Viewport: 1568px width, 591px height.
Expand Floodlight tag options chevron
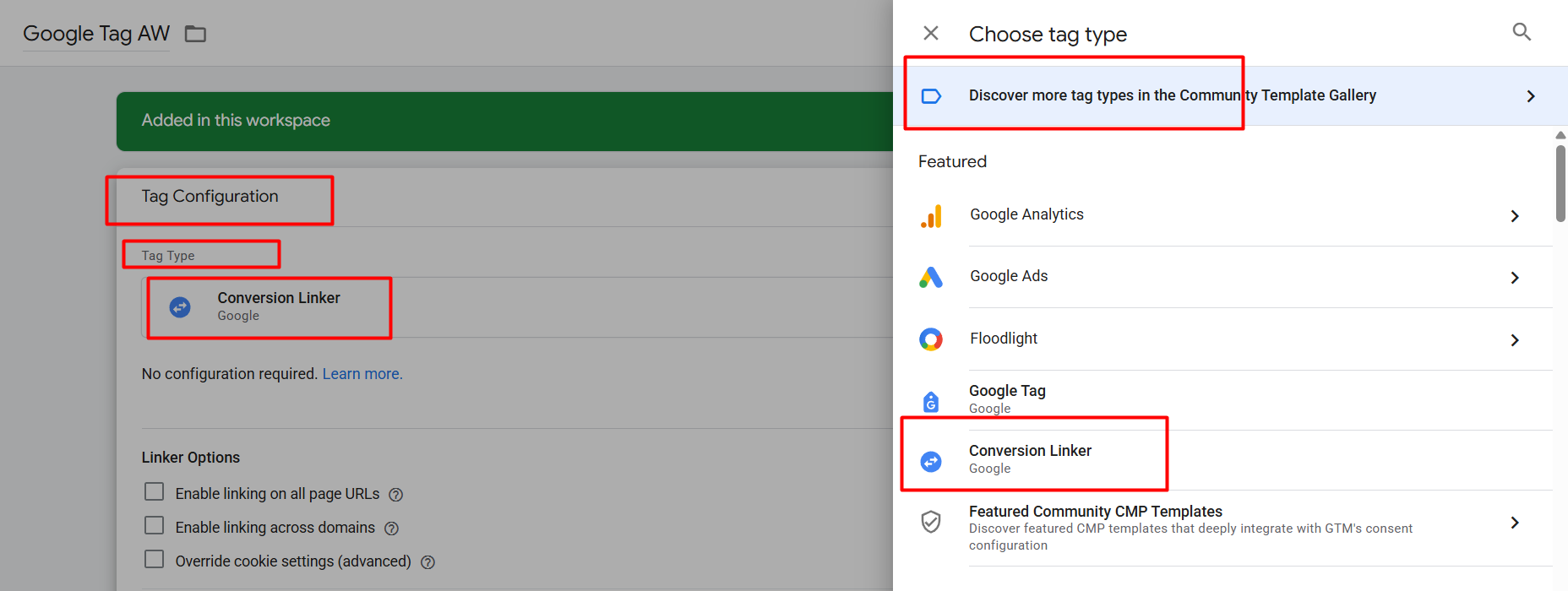click(1515, 340)
